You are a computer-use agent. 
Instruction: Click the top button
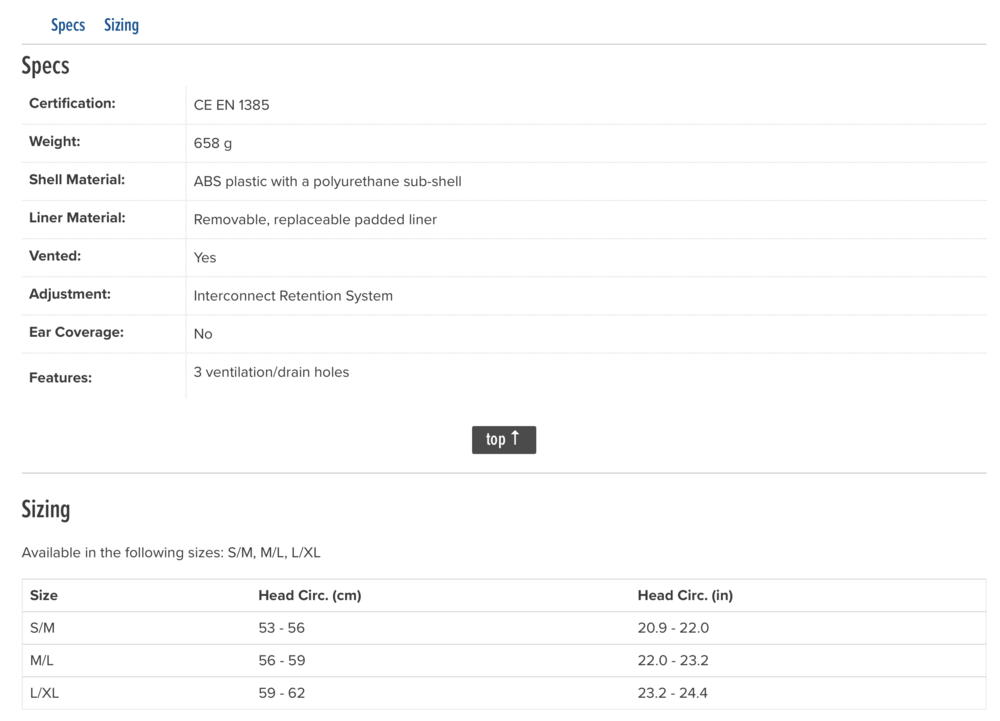[x=504, y=440]
